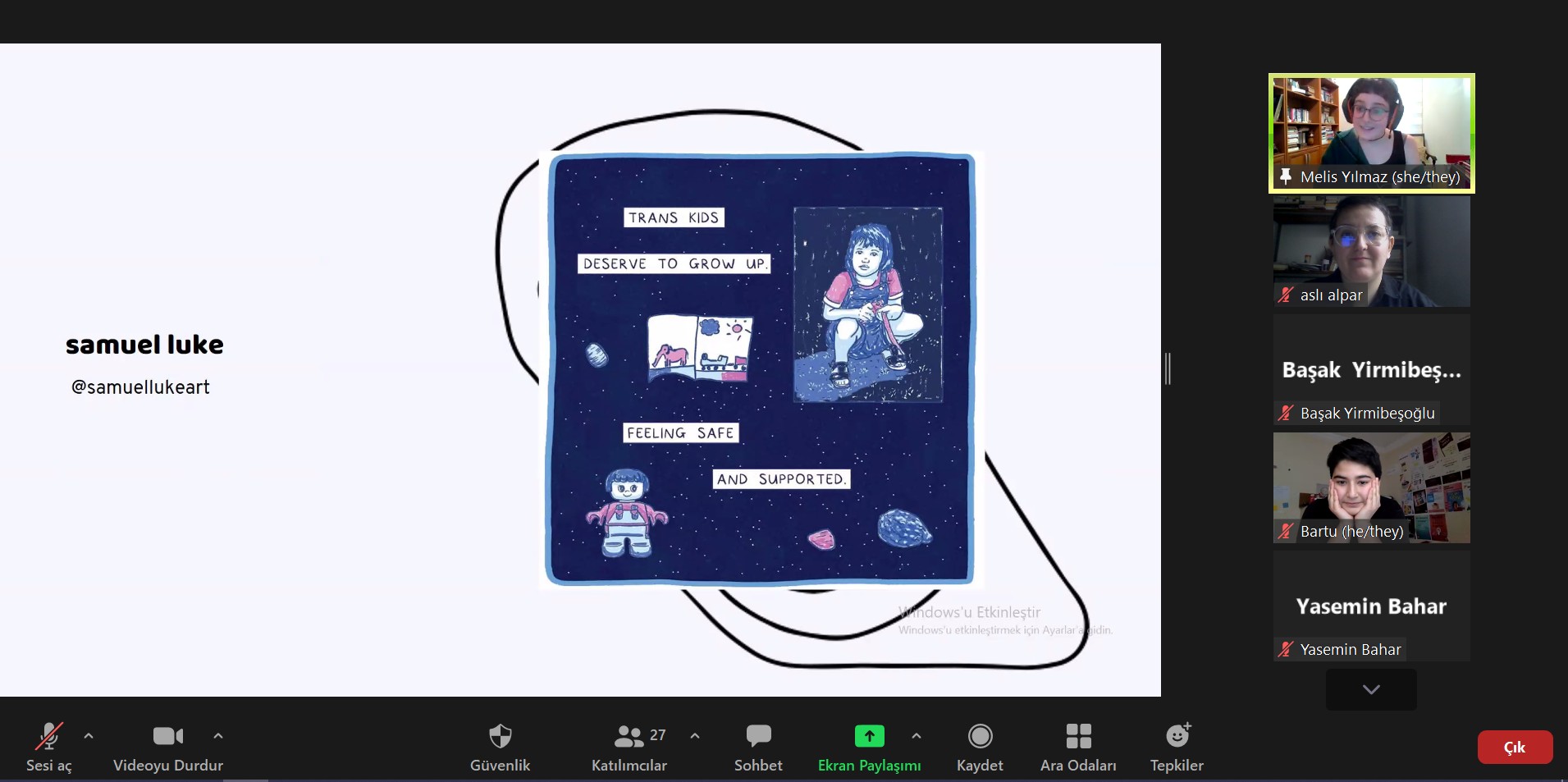Open the Katılımcılar participants panel

point(629,737)
